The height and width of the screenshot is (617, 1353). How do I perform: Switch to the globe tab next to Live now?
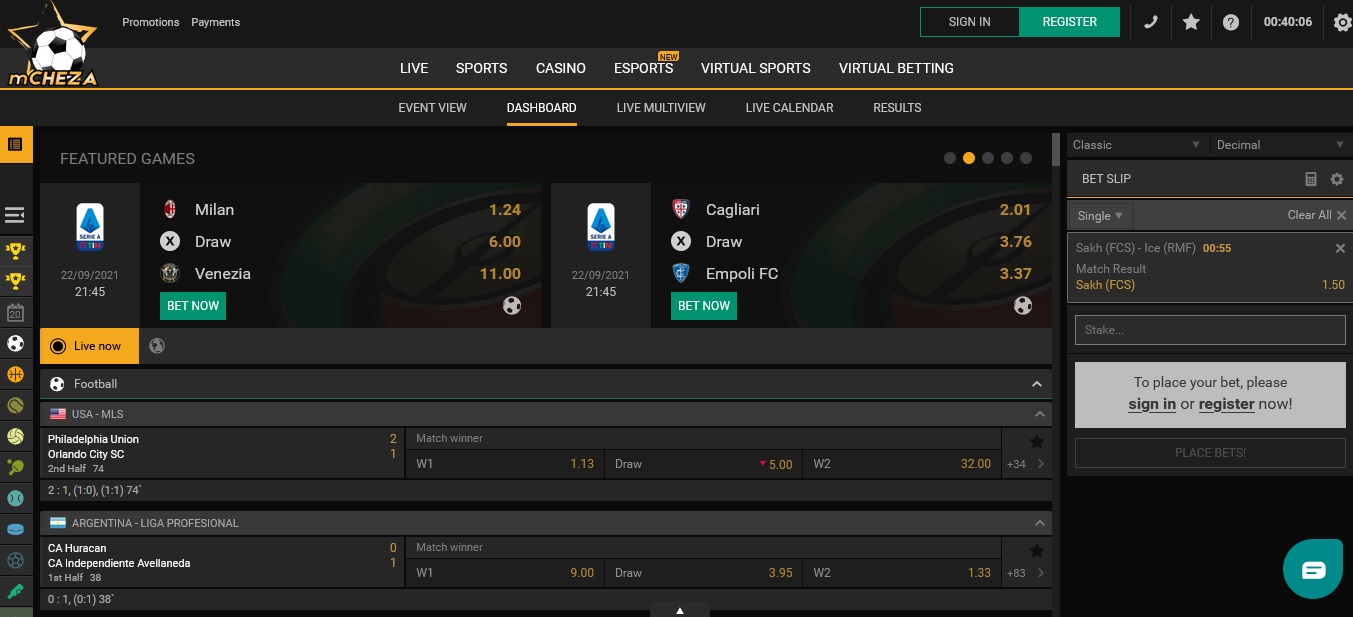(x=157, y=346)
